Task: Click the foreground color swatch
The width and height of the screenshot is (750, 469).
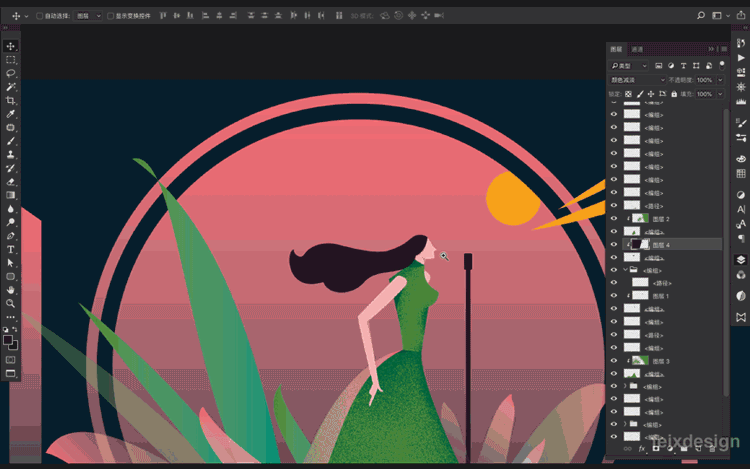Action: 8,339
